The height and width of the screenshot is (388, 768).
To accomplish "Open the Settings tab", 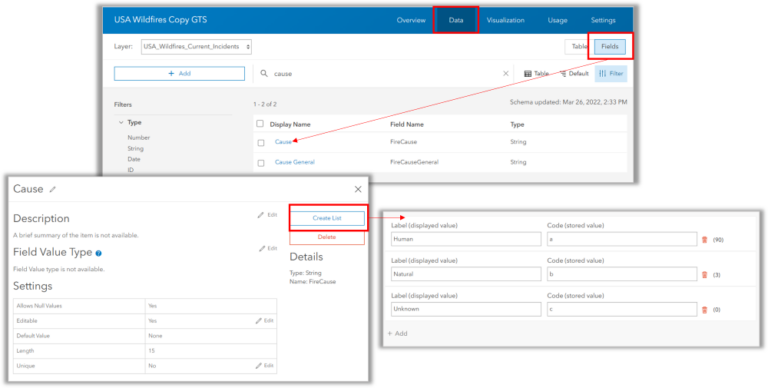I will pos(603,20).
